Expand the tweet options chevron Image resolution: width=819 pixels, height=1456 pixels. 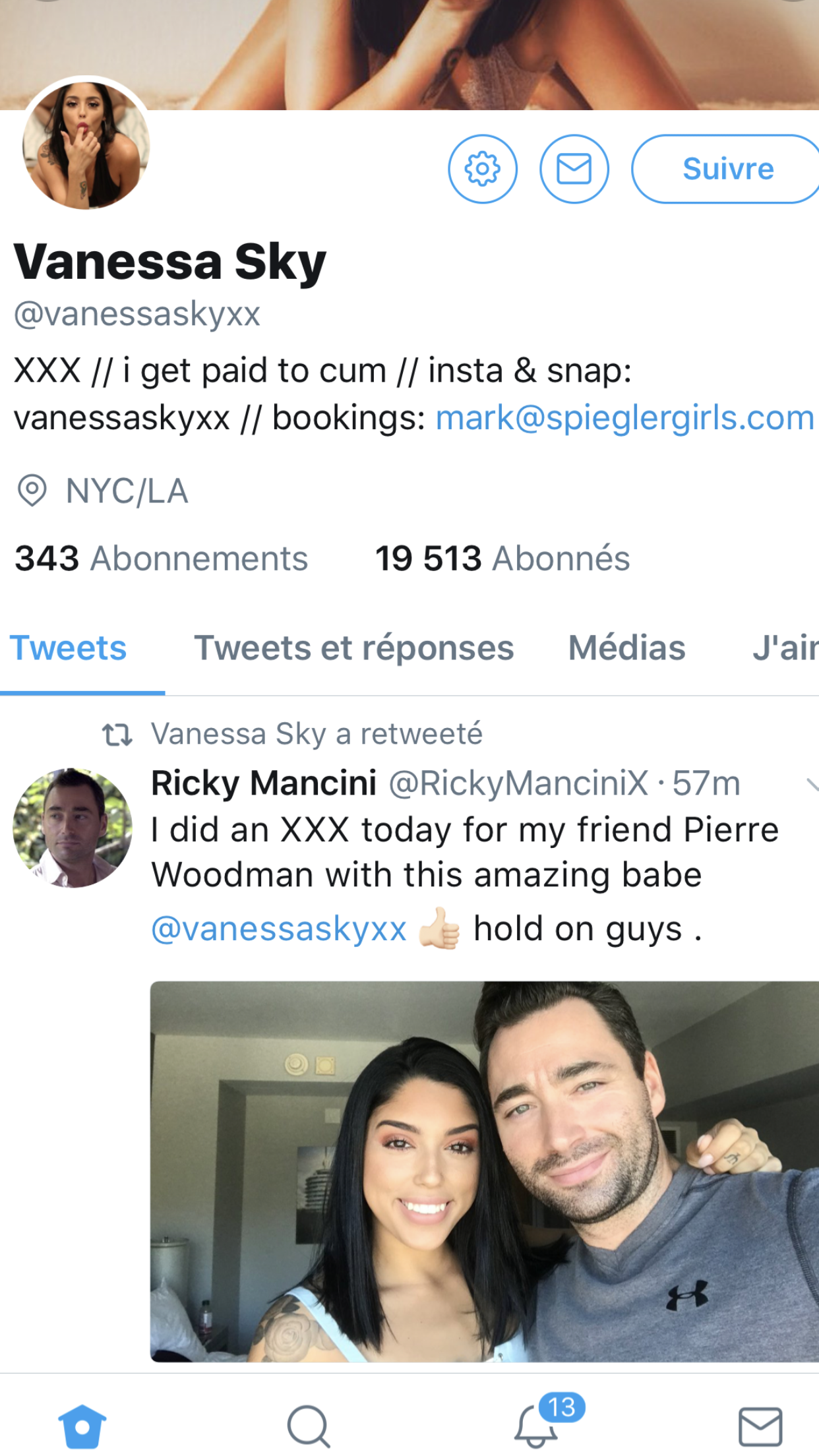tap(811, 784)
